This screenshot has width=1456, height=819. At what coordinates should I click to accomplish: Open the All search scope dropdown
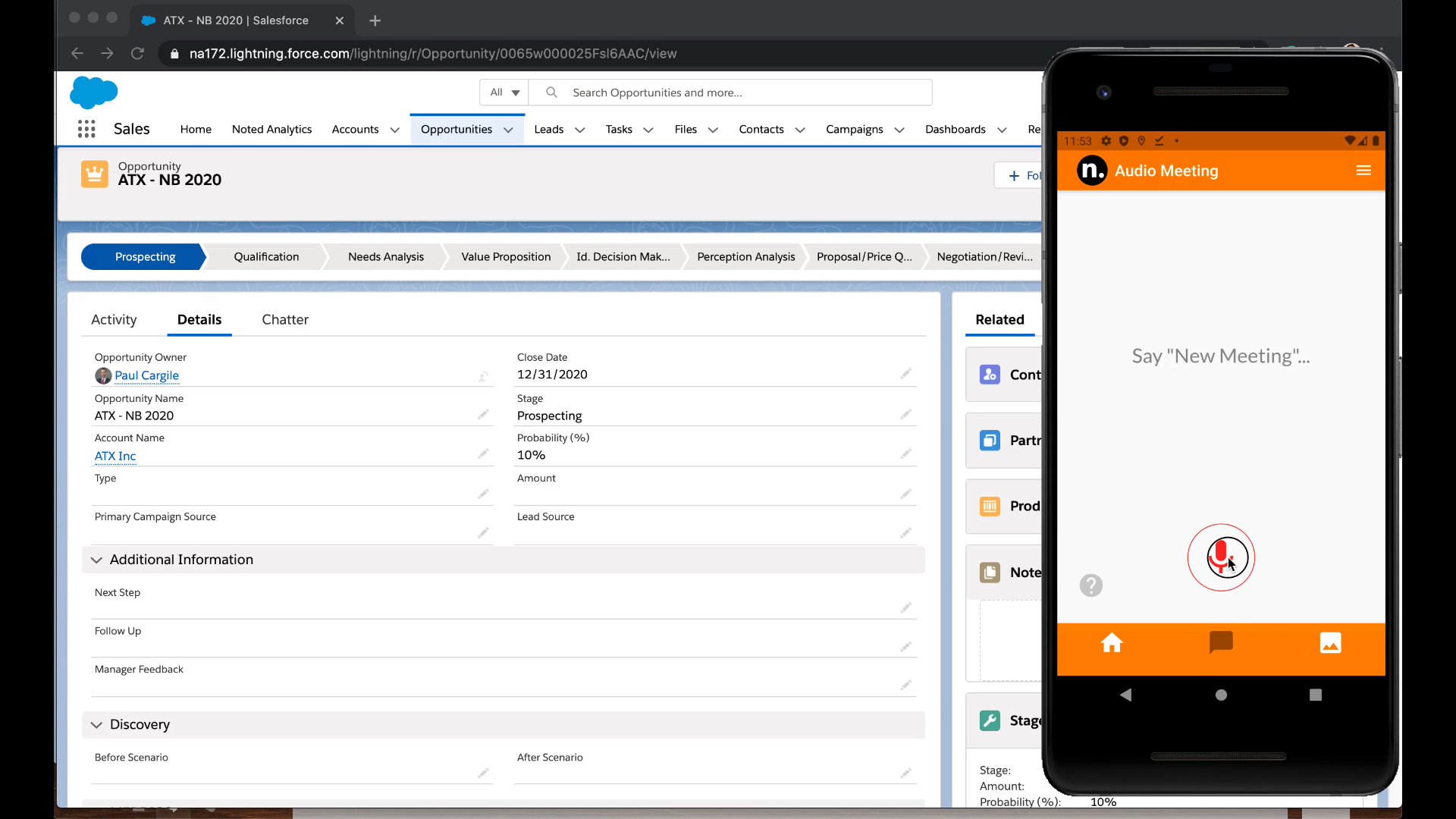tap(504, 93)
